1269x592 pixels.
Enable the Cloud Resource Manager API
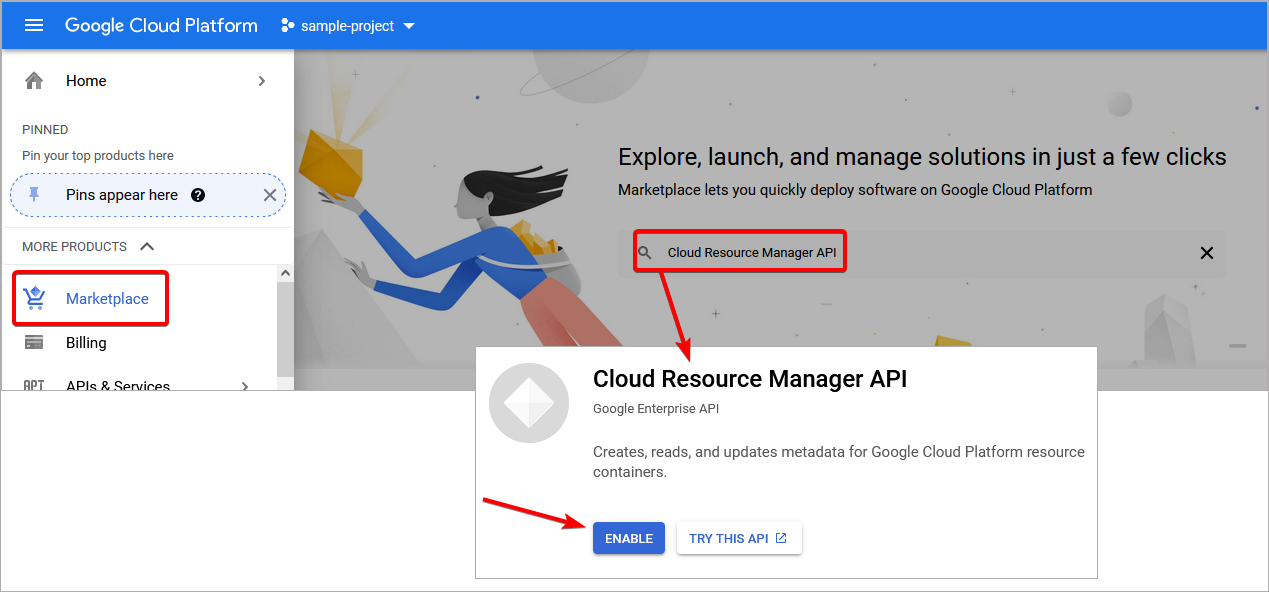[x=628, y=538]
